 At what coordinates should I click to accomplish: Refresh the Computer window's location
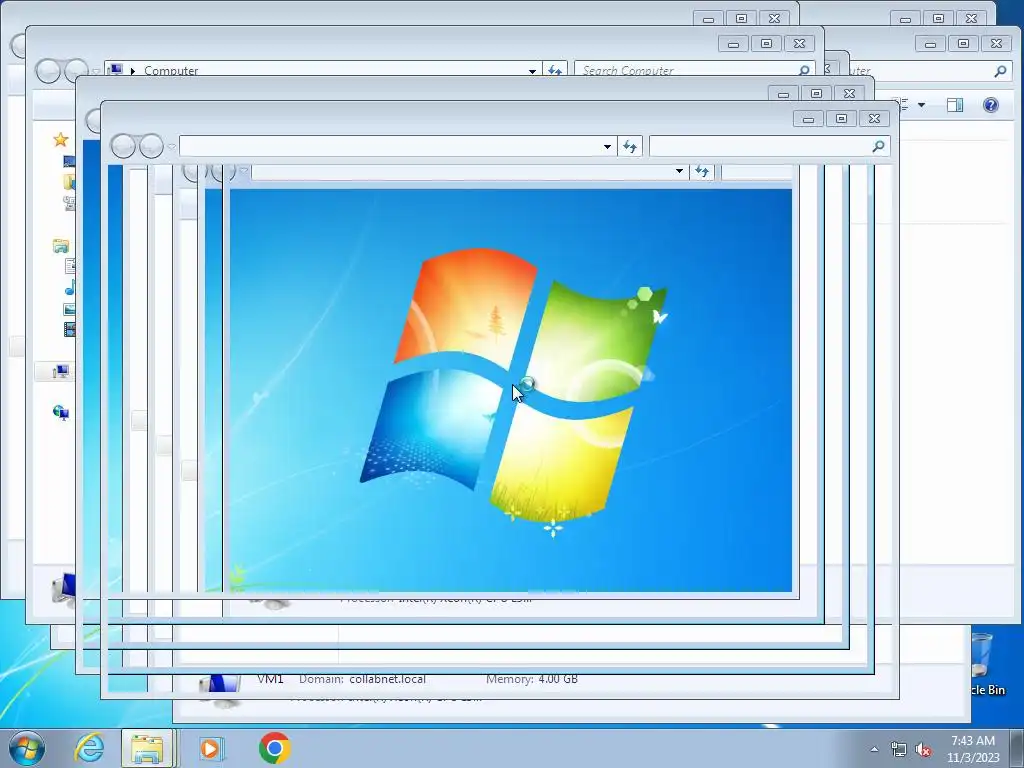coord(554,70)
